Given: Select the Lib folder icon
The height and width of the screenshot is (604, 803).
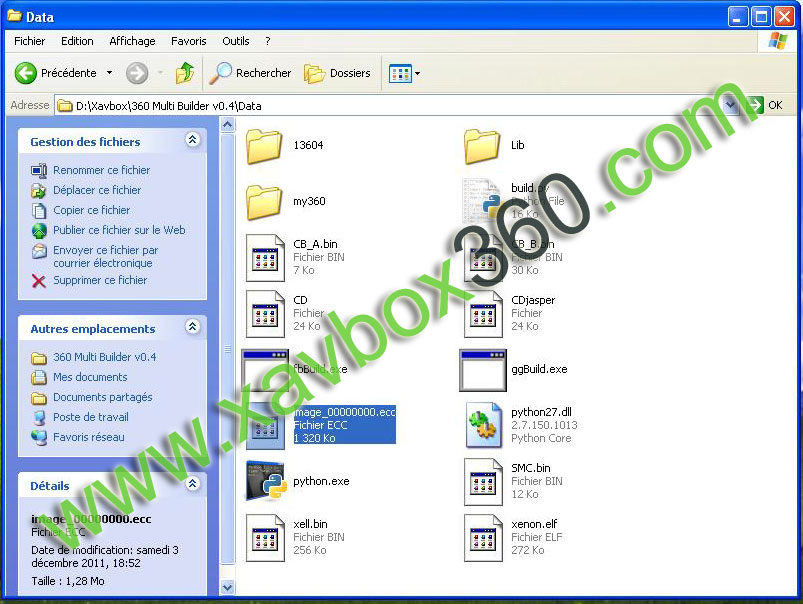Looking at the screenshot, I should coord(482,147).
